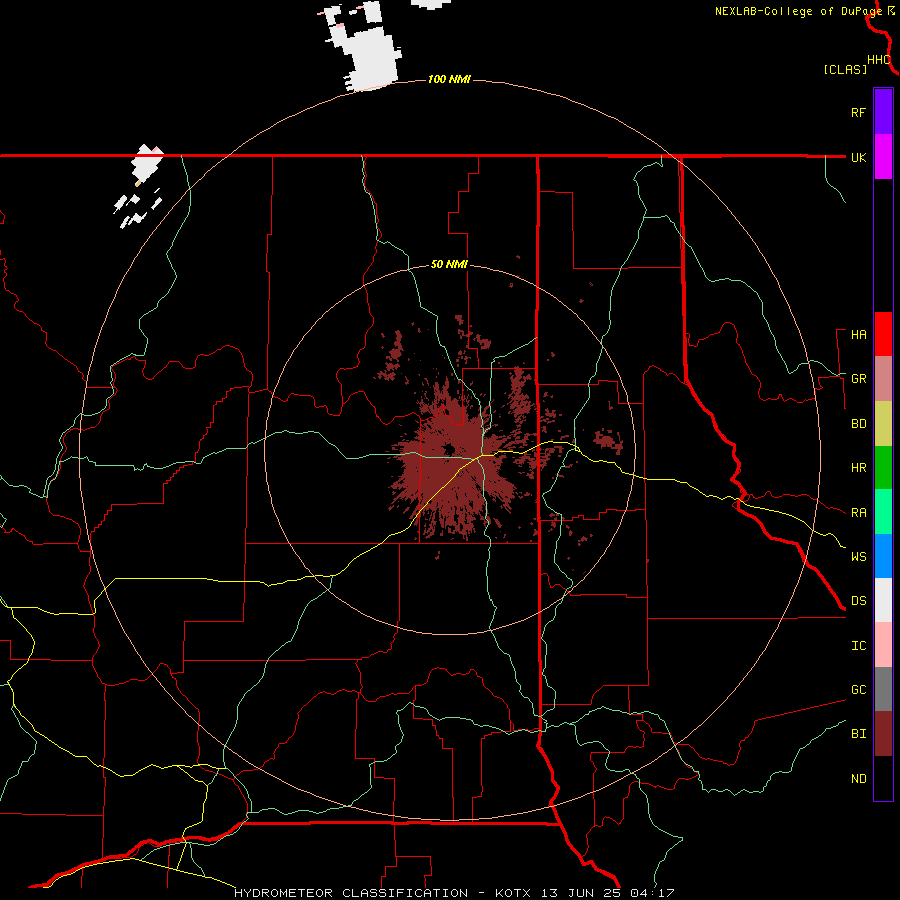
Task: Click the 'HHC' product code text
Action: point(878,60)
